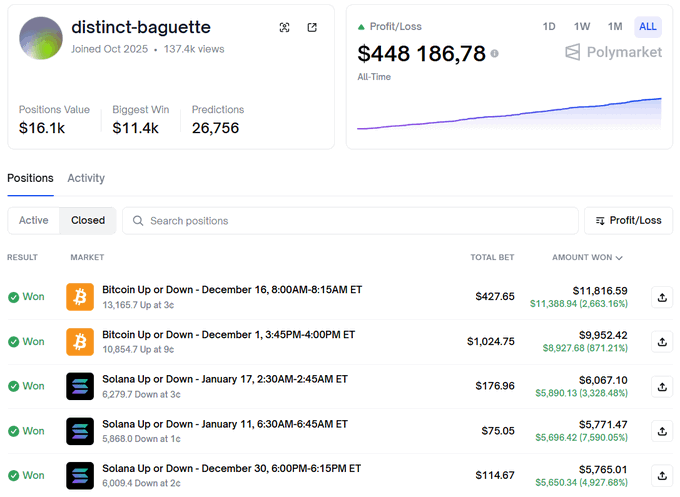Select the 1W timeframe toggle
Screen dimensions: 680x497
tap(582, 26)
